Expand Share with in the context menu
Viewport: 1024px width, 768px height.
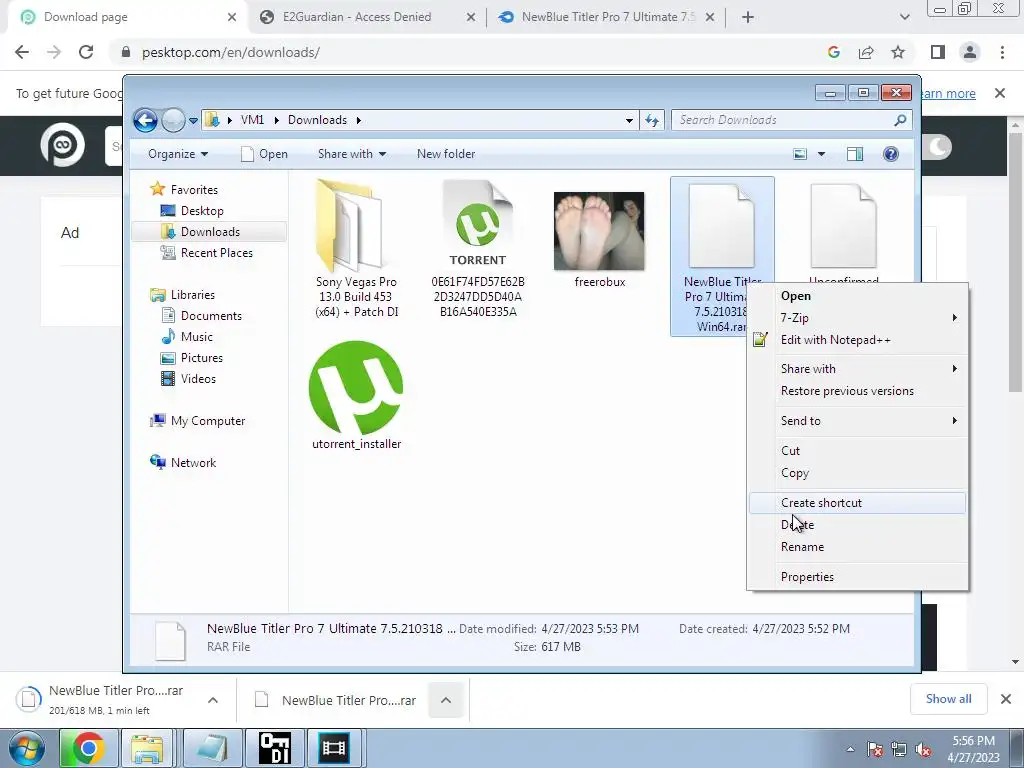pos(857,369)
